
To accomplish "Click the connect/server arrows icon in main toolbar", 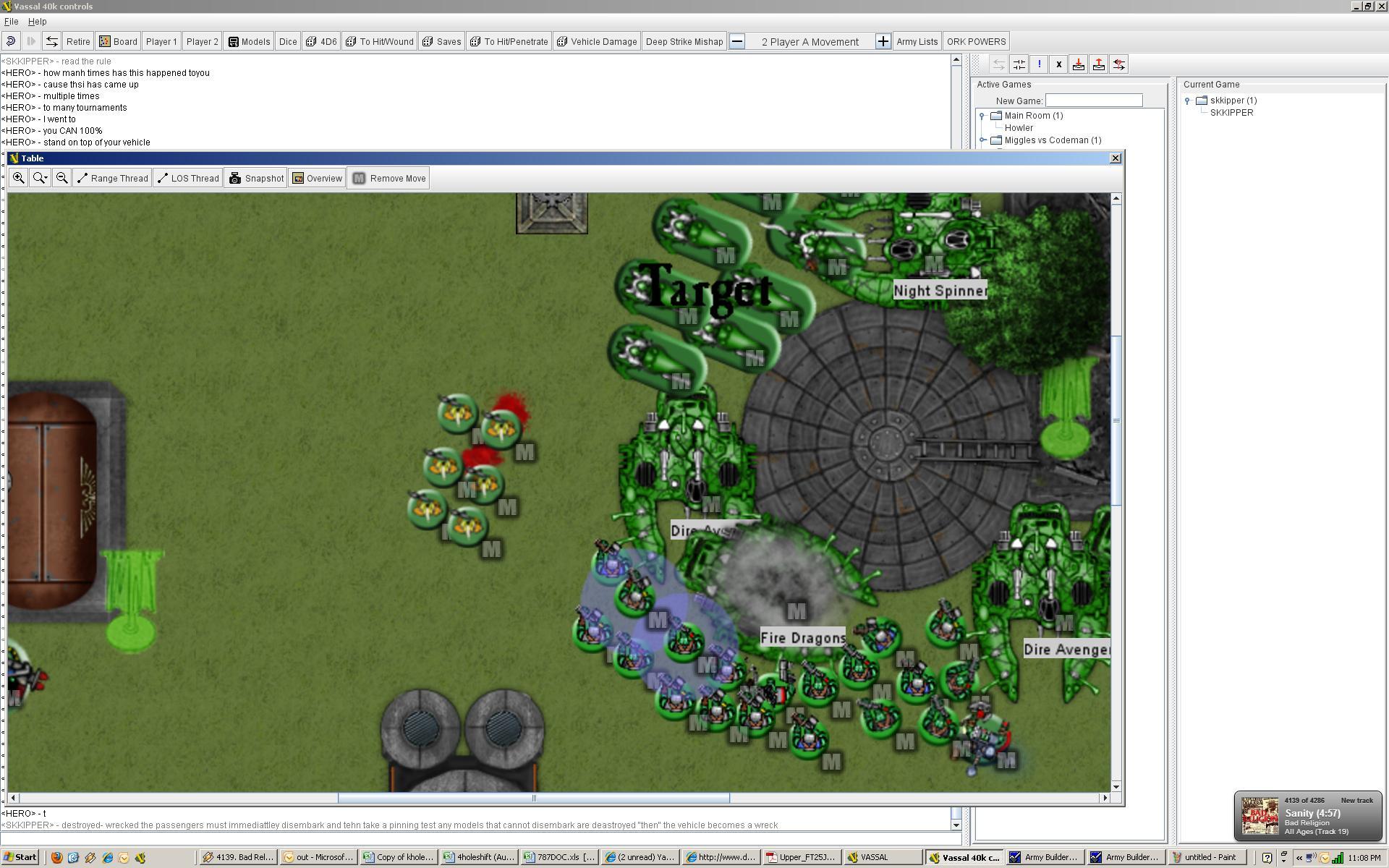I will (x=51, y=41).
